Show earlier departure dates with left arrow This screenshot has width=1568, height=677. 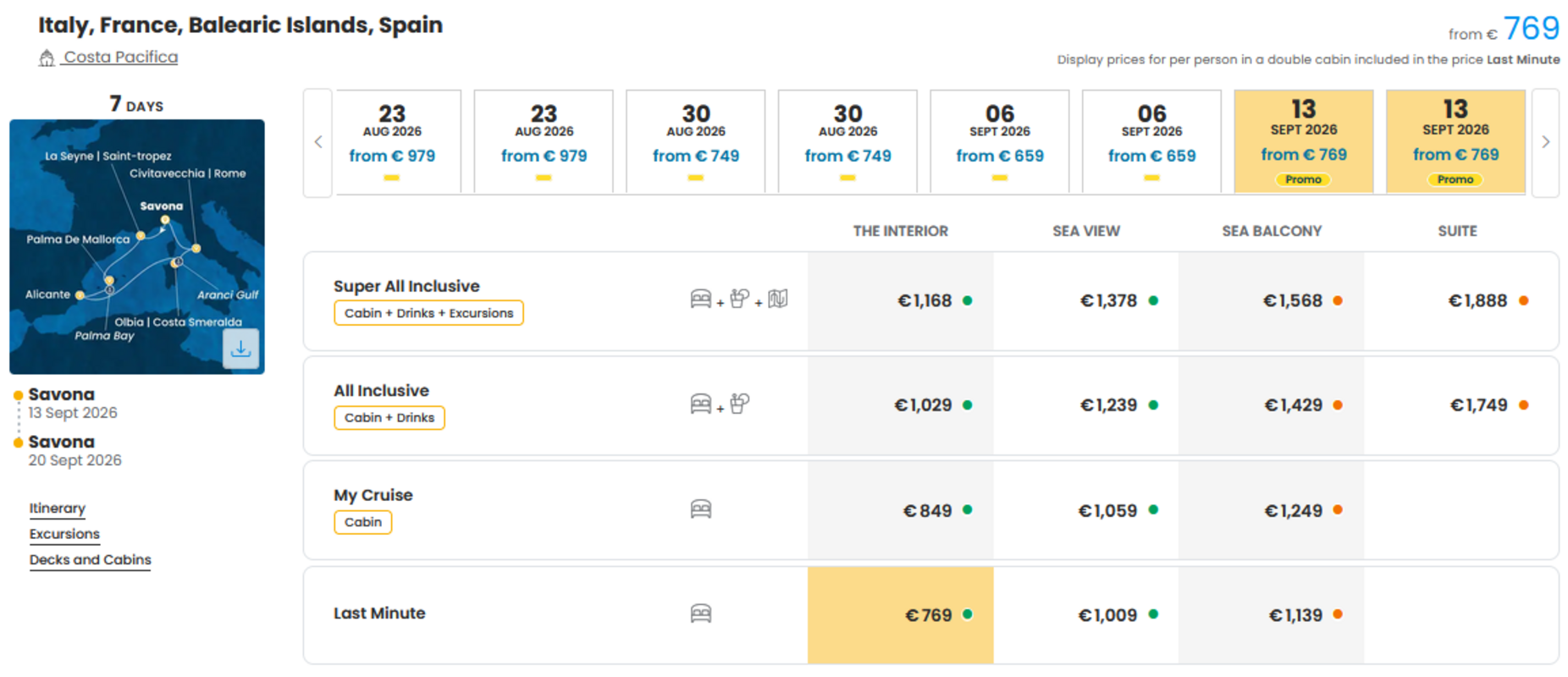point(318,142)
